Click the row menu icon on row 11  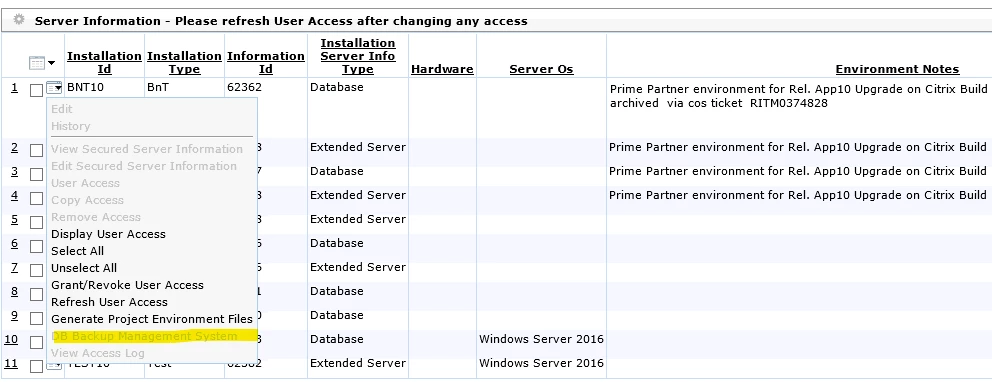pos(54,366)
